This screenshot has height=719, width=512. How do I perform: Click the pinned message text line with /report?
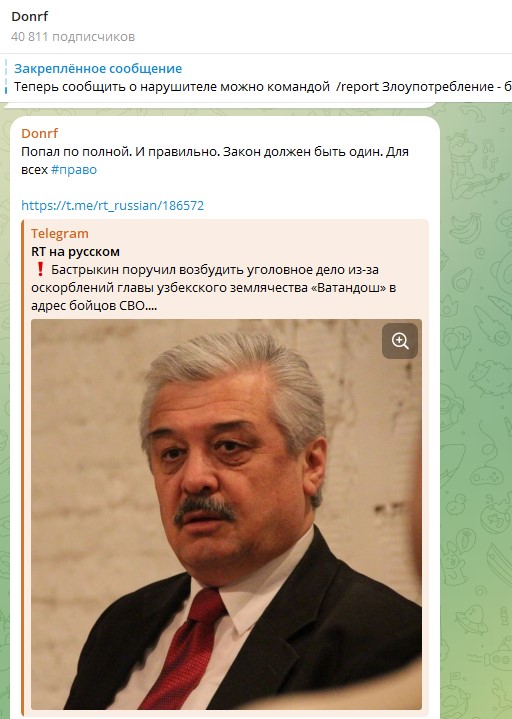coord(262,87)
